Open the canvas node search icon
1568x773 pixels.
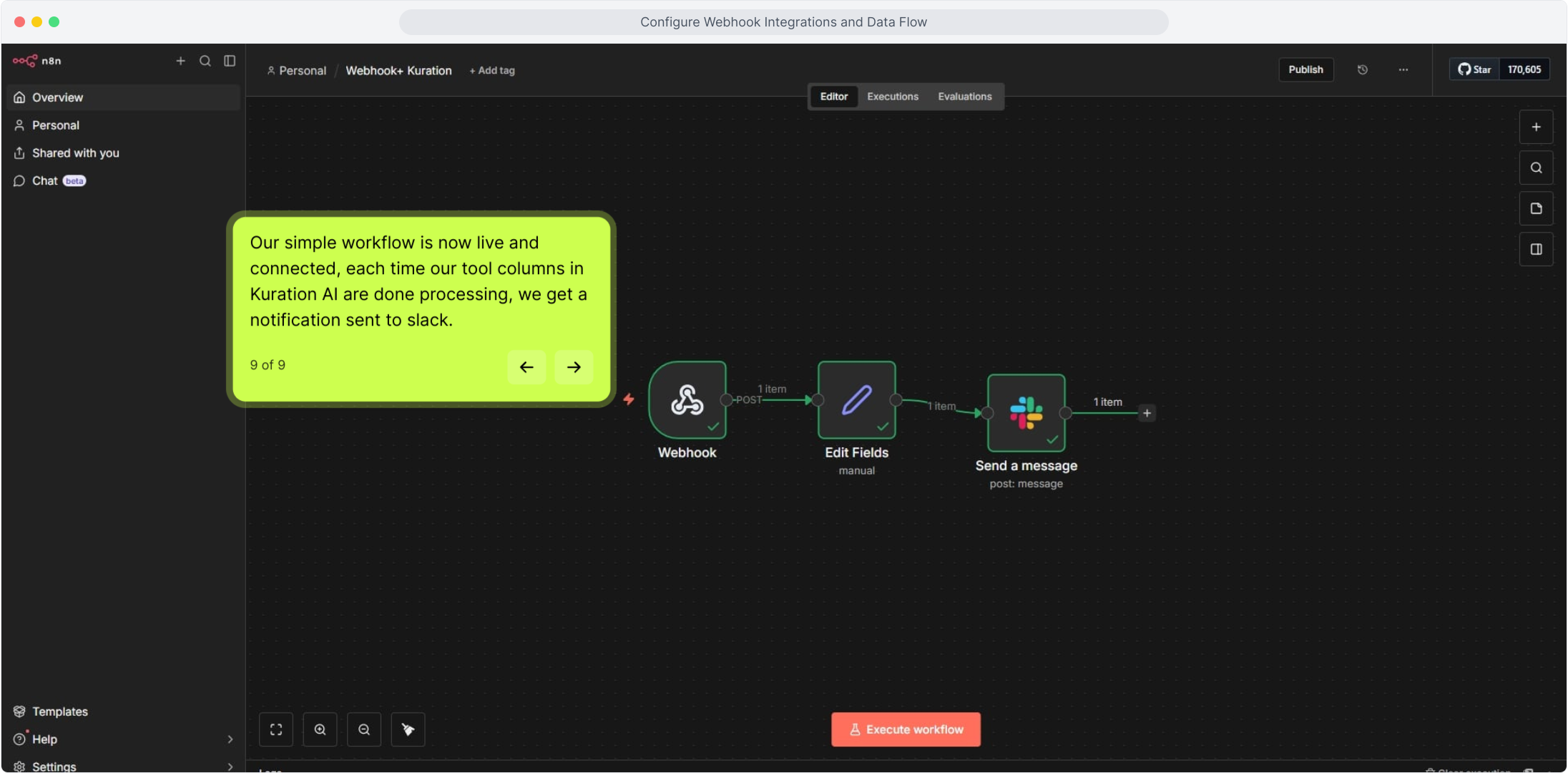click(1536, 168)
